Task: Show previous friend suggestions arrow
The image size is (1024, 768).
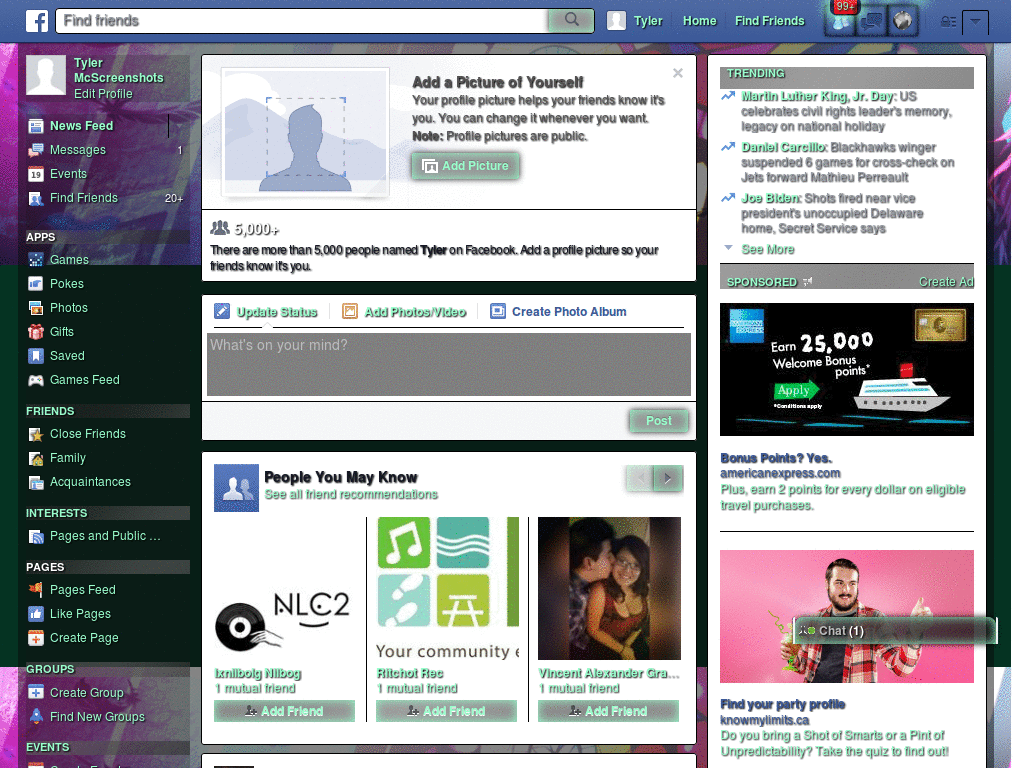Action: 640,478
